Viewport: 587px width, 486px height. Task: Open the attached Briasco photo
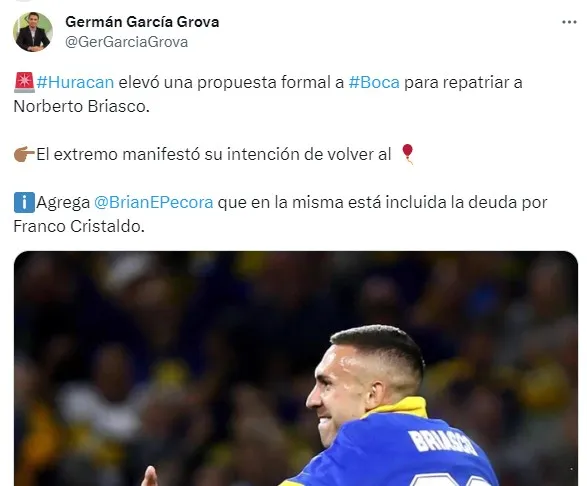point(296,369)
